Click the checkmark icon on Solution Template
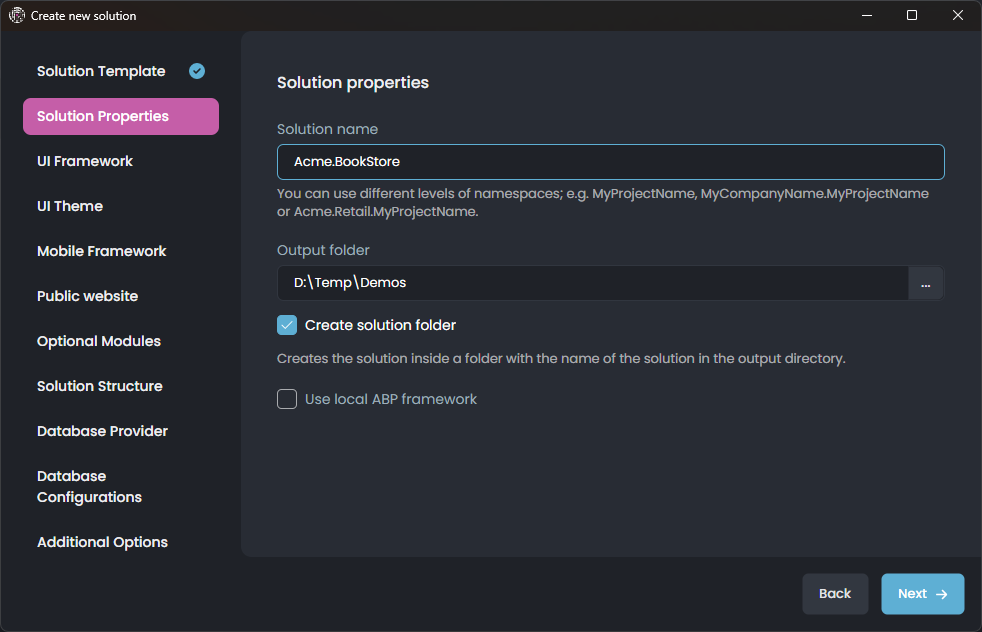This screenshot has width=982, height=632. tap(196, 71)
